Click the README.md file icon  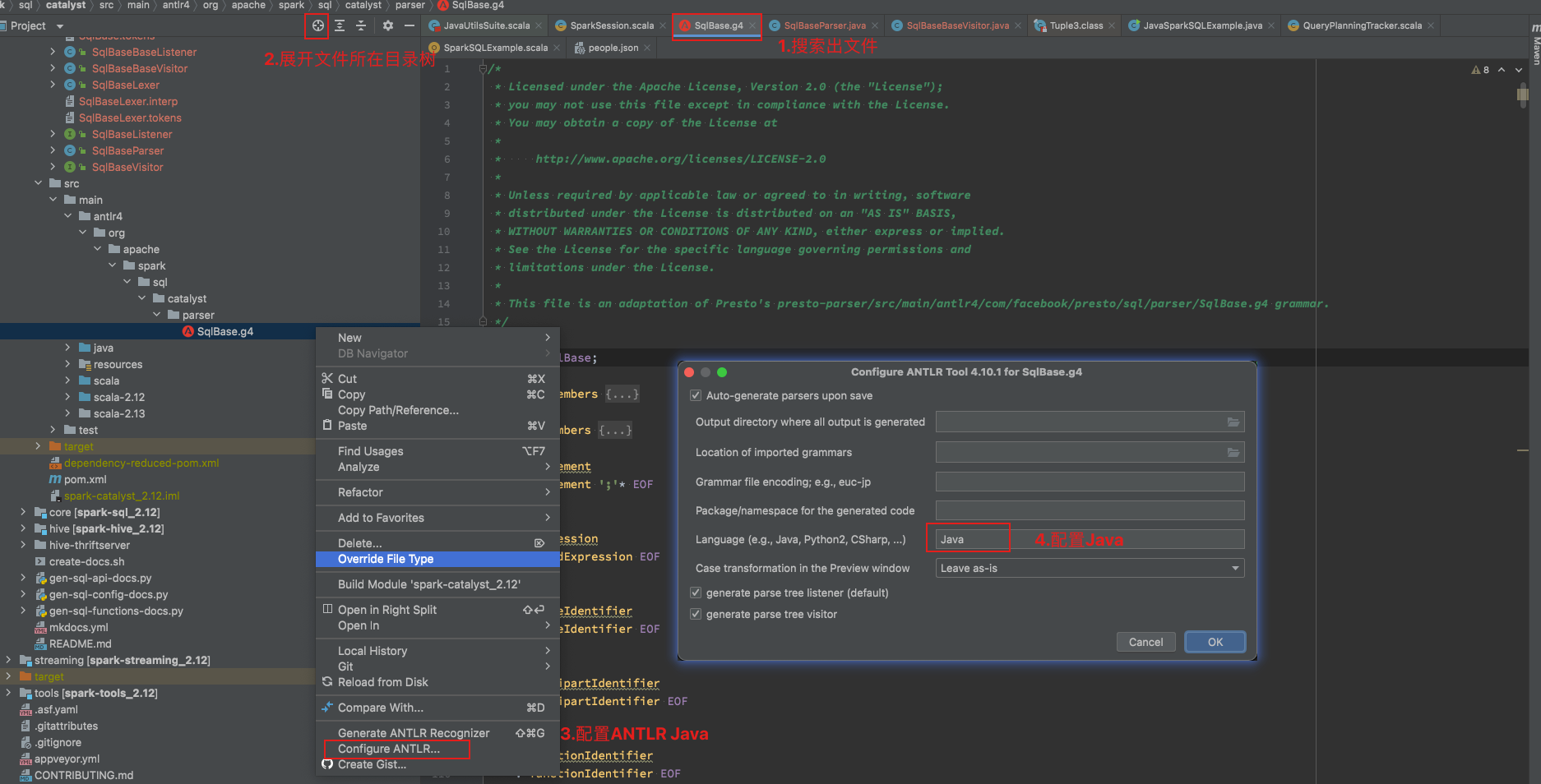(41, 643)
